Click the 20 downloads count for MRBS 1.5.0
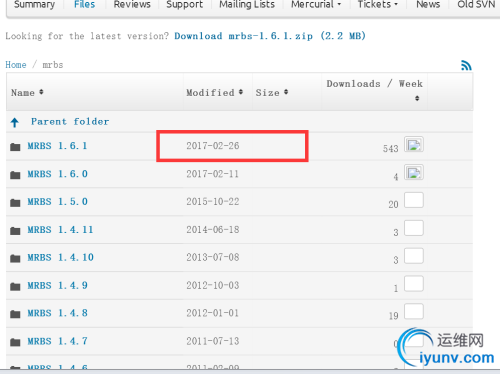The width and height of the screenshot is (500, 374). coord(393,204)
